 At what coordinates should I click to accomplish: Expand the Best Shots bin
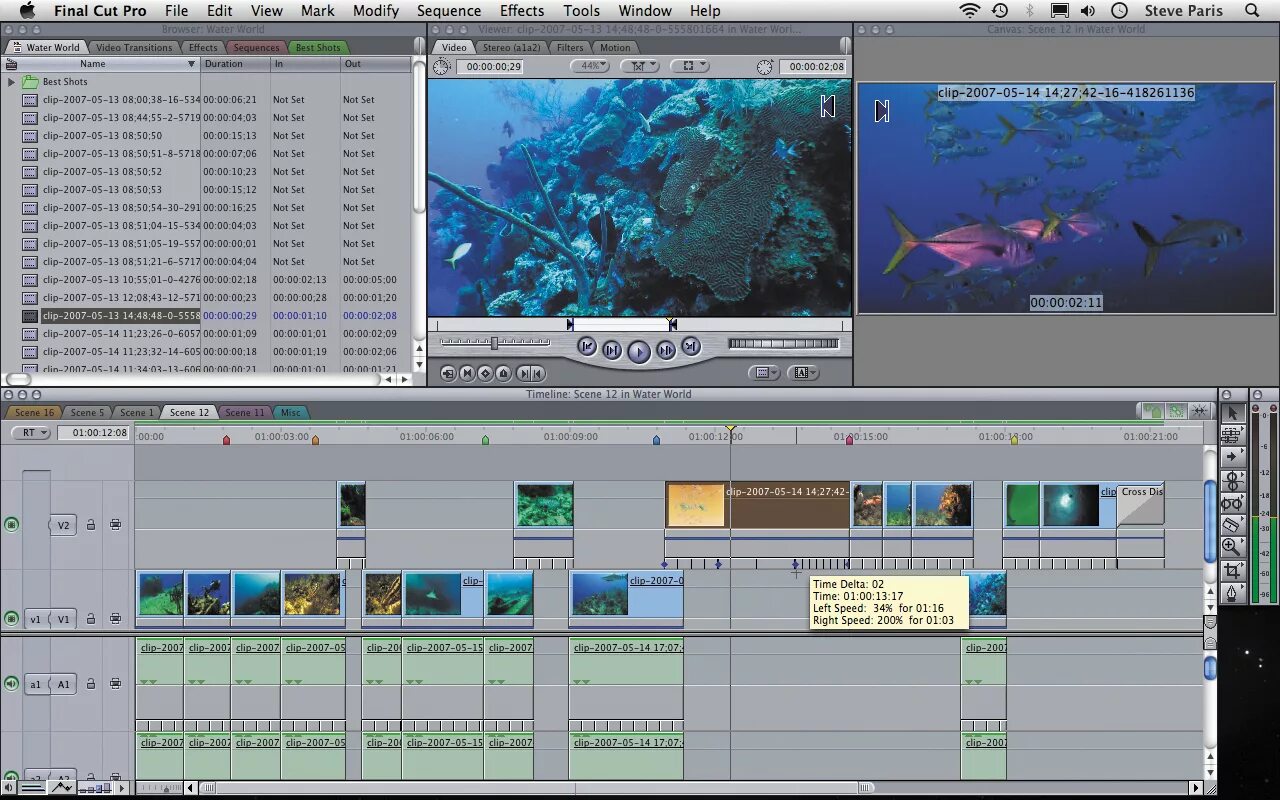click(11, 82)
